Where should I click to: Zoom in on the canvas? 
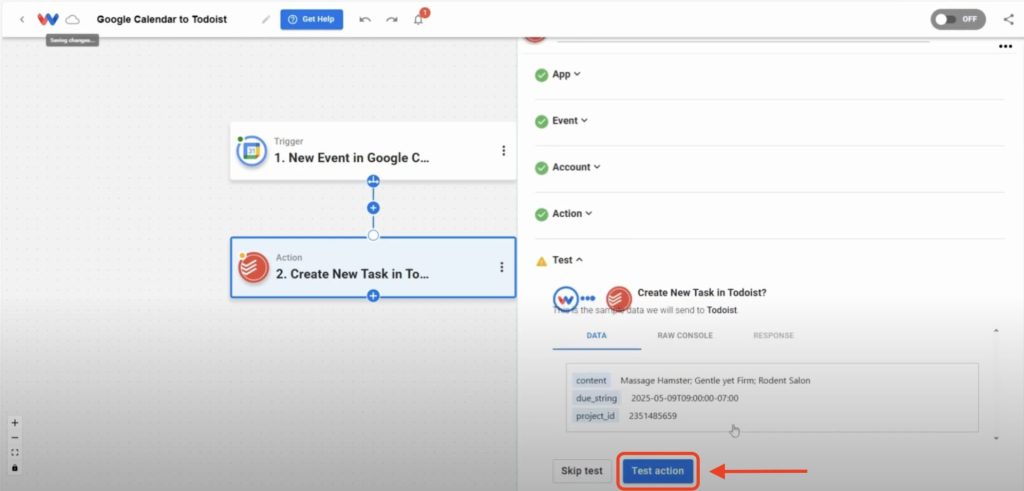tap(15, 423)
